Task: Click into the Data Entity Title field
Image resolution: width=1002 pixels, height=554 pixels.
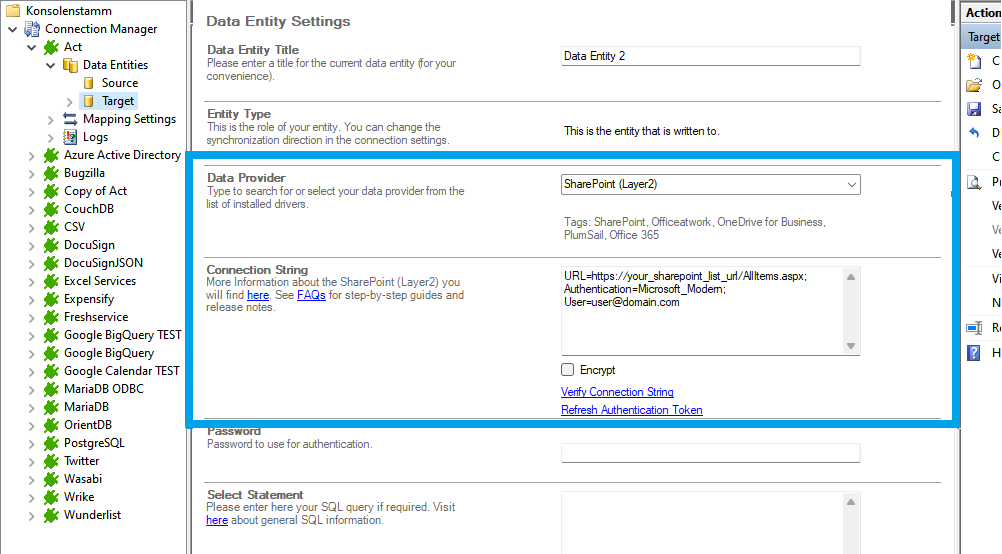Action: point(711,56)
